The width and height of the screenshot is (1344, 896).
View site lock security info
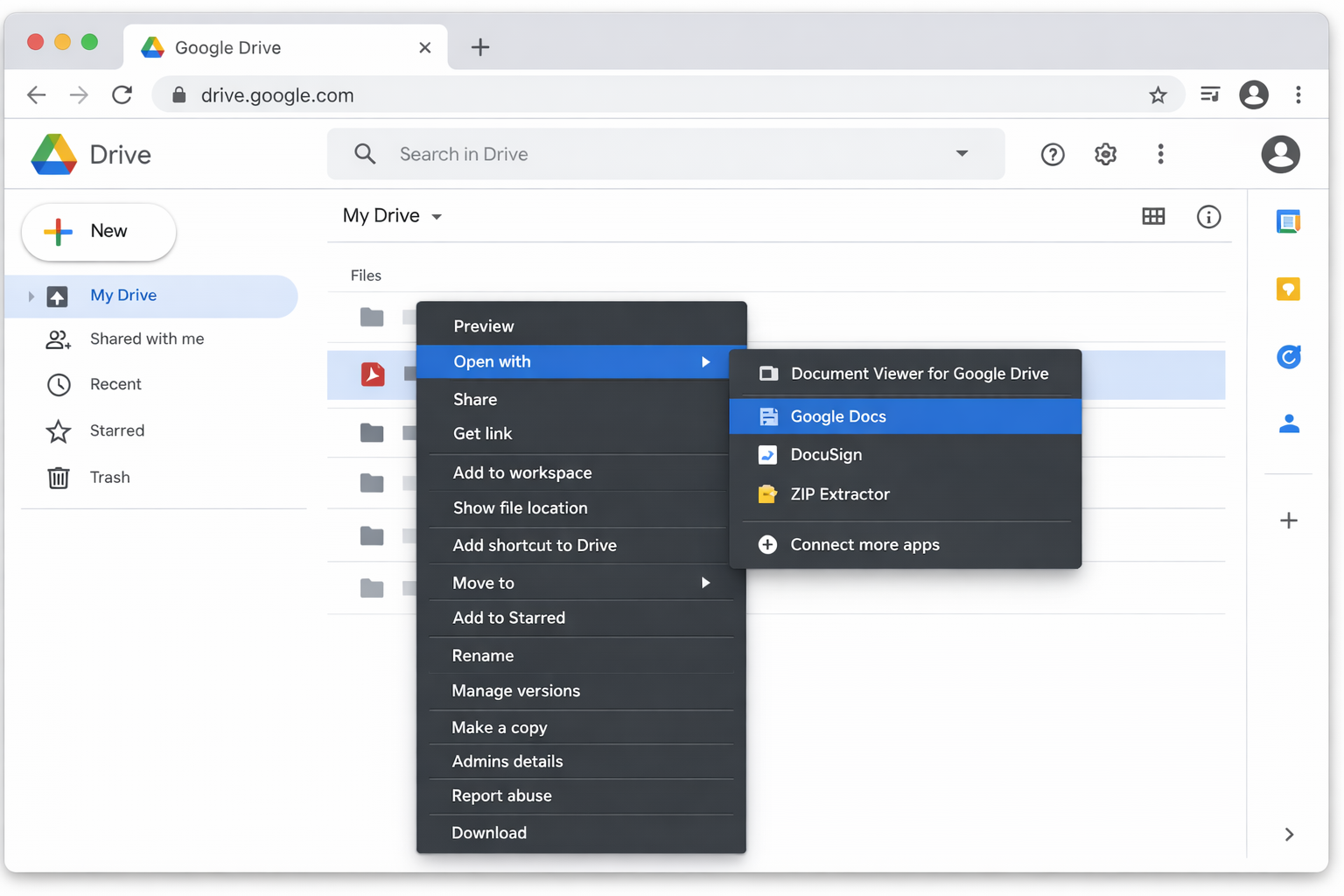[178, 94]
